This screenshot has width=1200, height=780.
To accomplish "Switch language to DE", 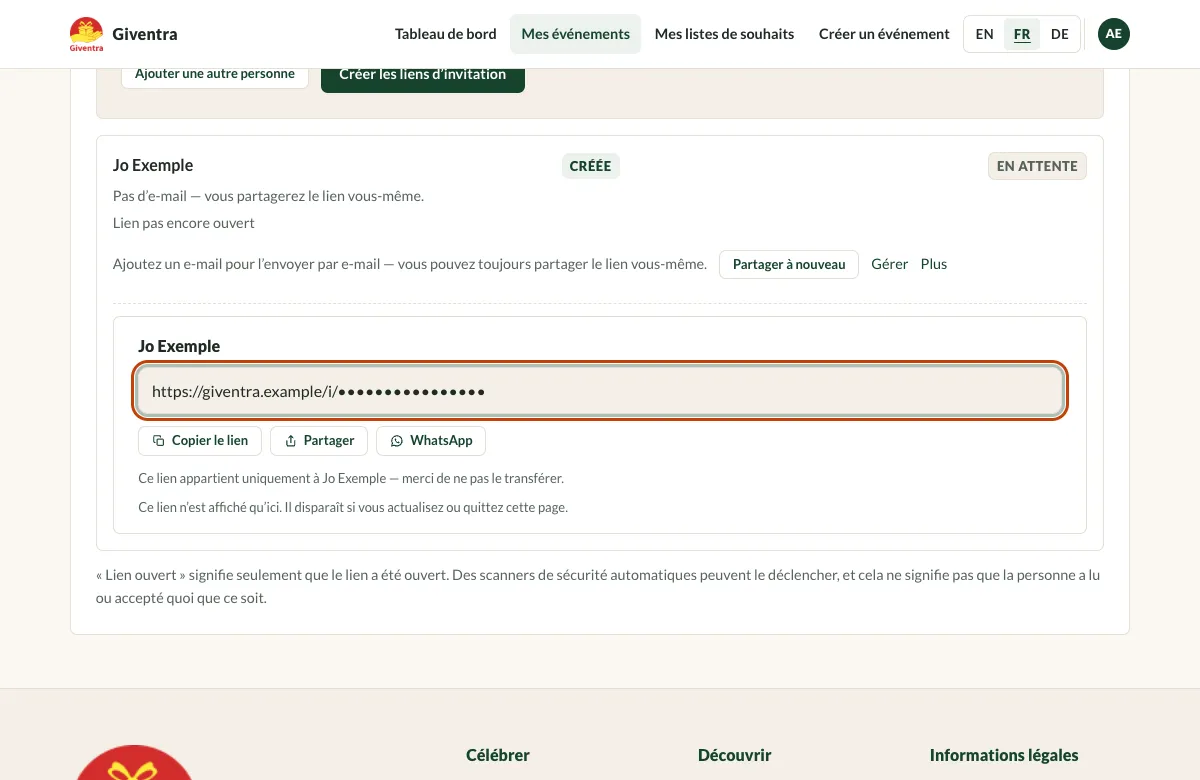I will click(1060, 34).
